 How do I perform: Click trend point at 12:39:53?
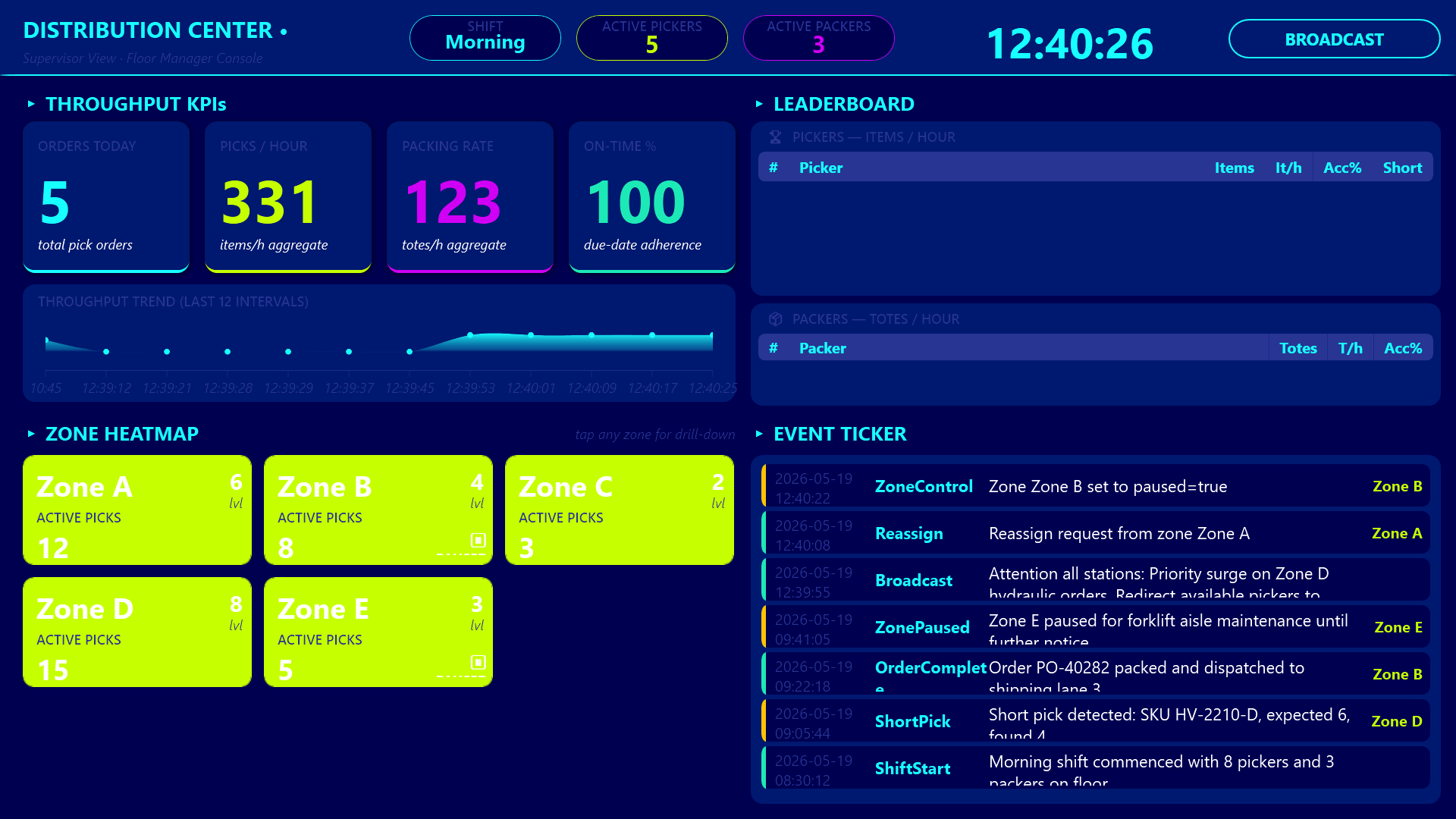470,334
